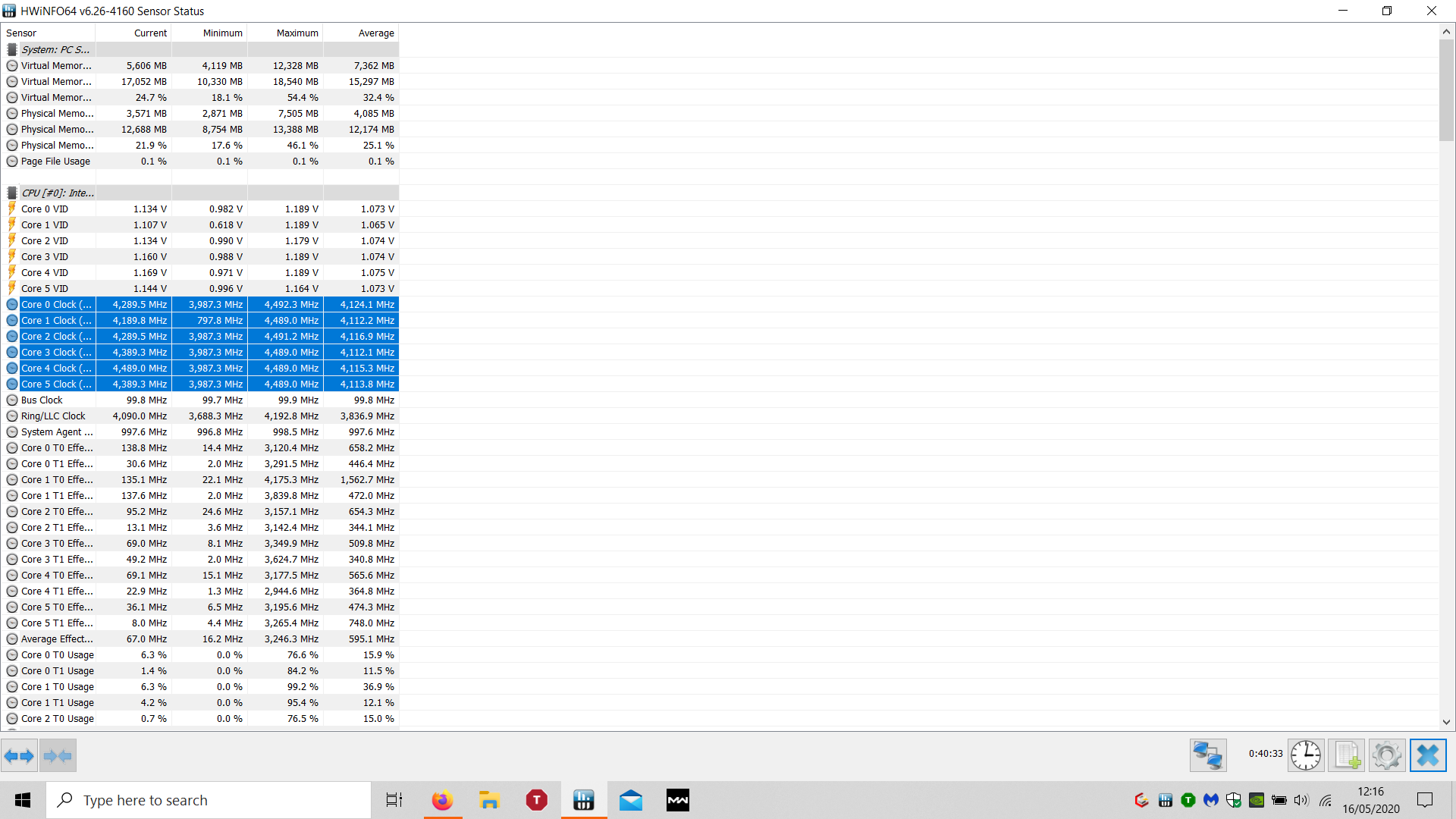Click the 4,124.1 MHz average value

pyautogui.click(x=367, y=304)
